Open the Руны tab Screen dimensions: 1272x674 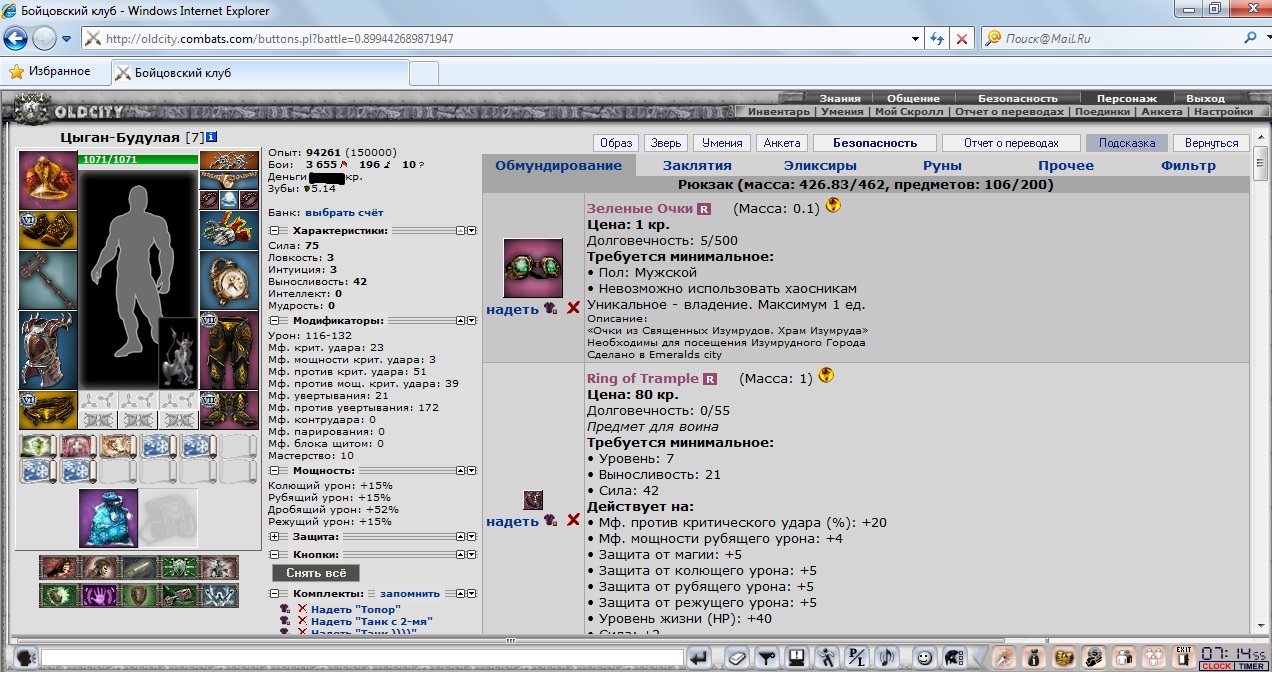pyautogui.click(x=942, y=166)
